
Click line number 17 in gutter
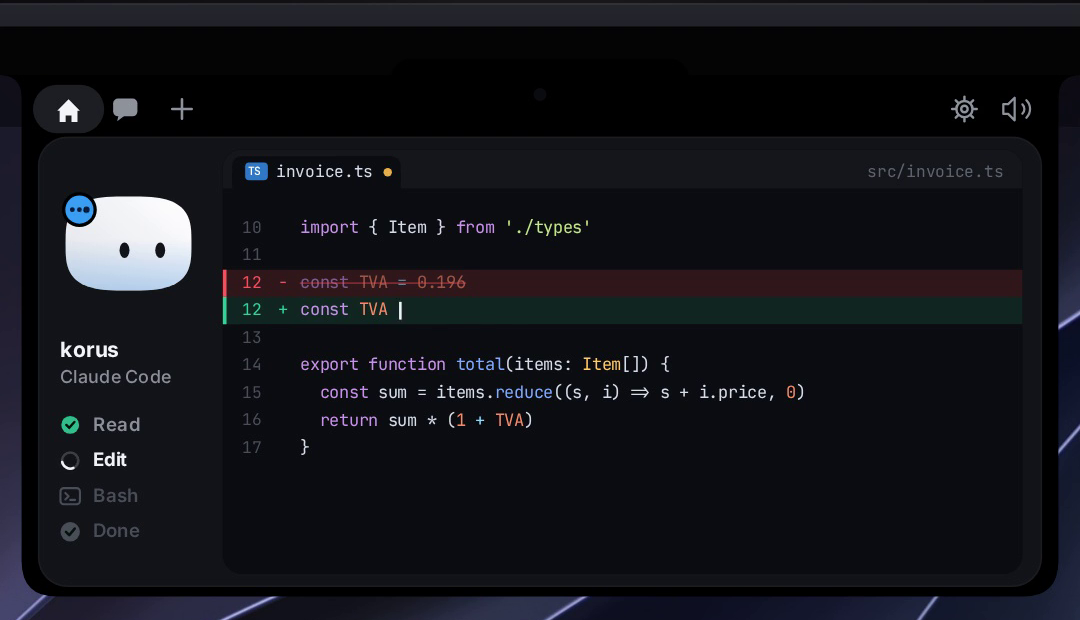[x=251, y=448]
